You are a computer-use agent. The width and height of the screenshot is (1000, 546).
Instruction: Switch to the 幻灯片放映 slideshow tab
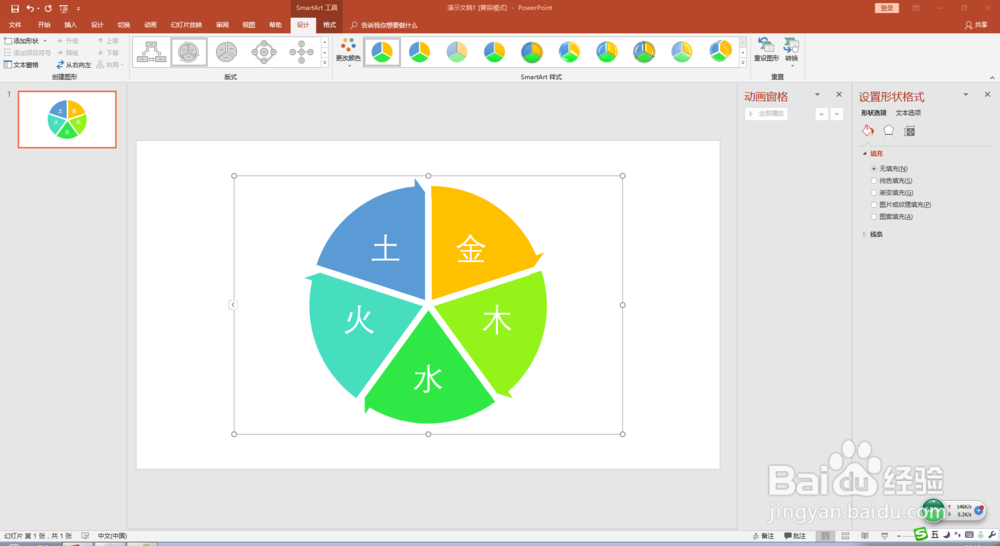(x=186, y=25)
